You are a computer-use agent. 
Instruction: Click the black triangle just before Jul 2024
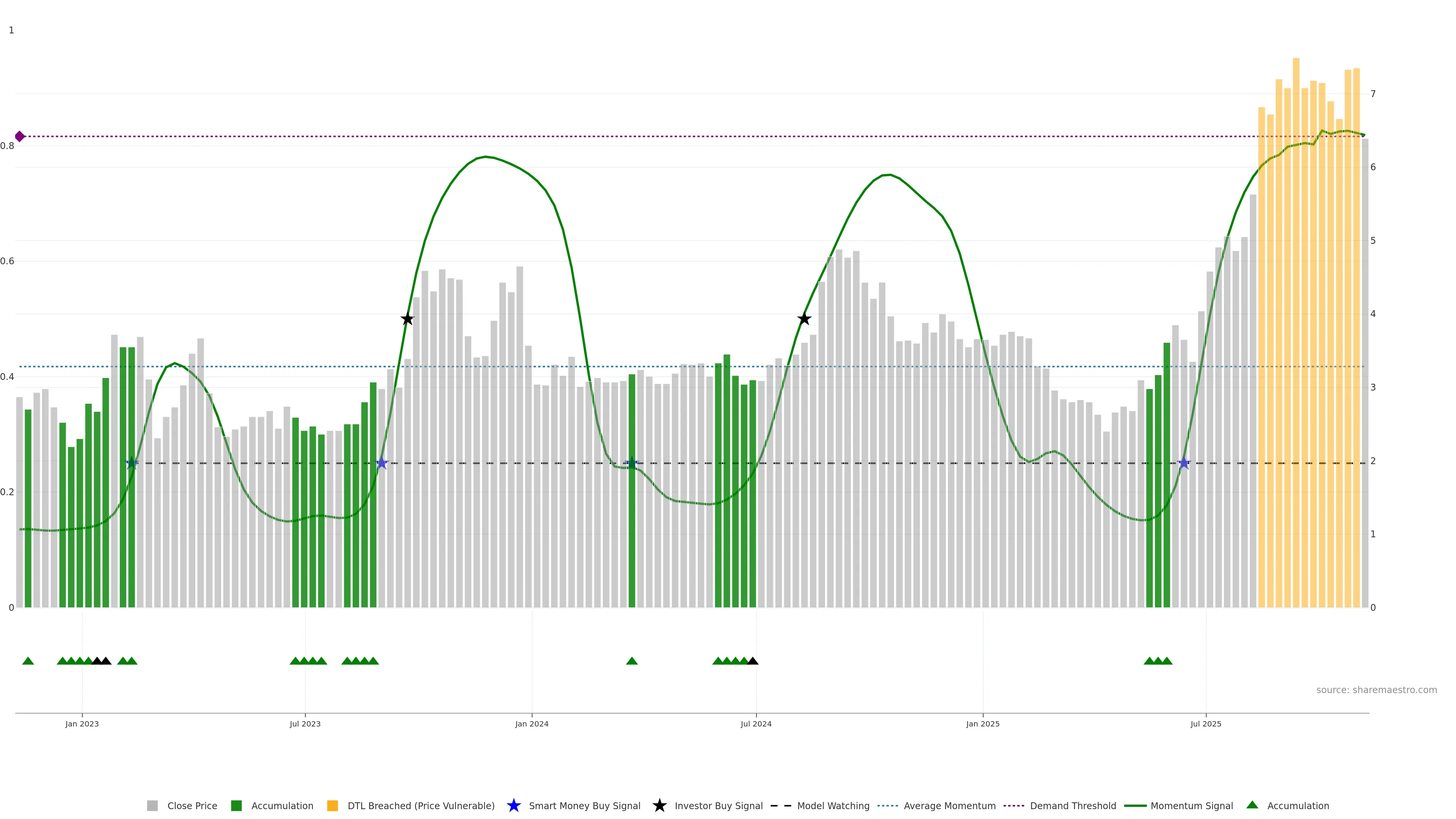[x=752, y=661]
